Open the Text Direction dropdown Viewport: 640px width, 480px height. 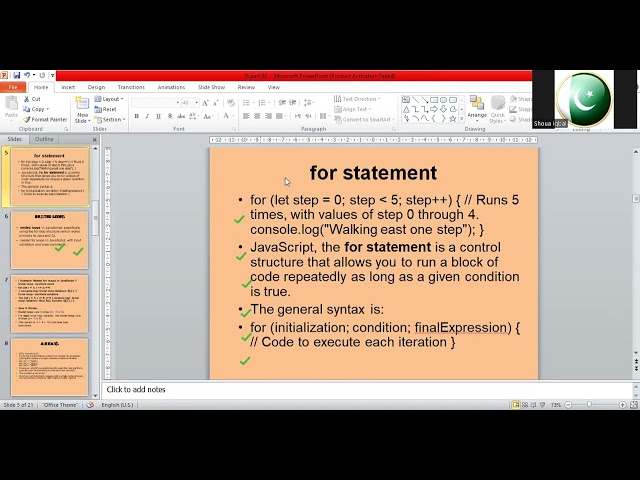[359, 99]
